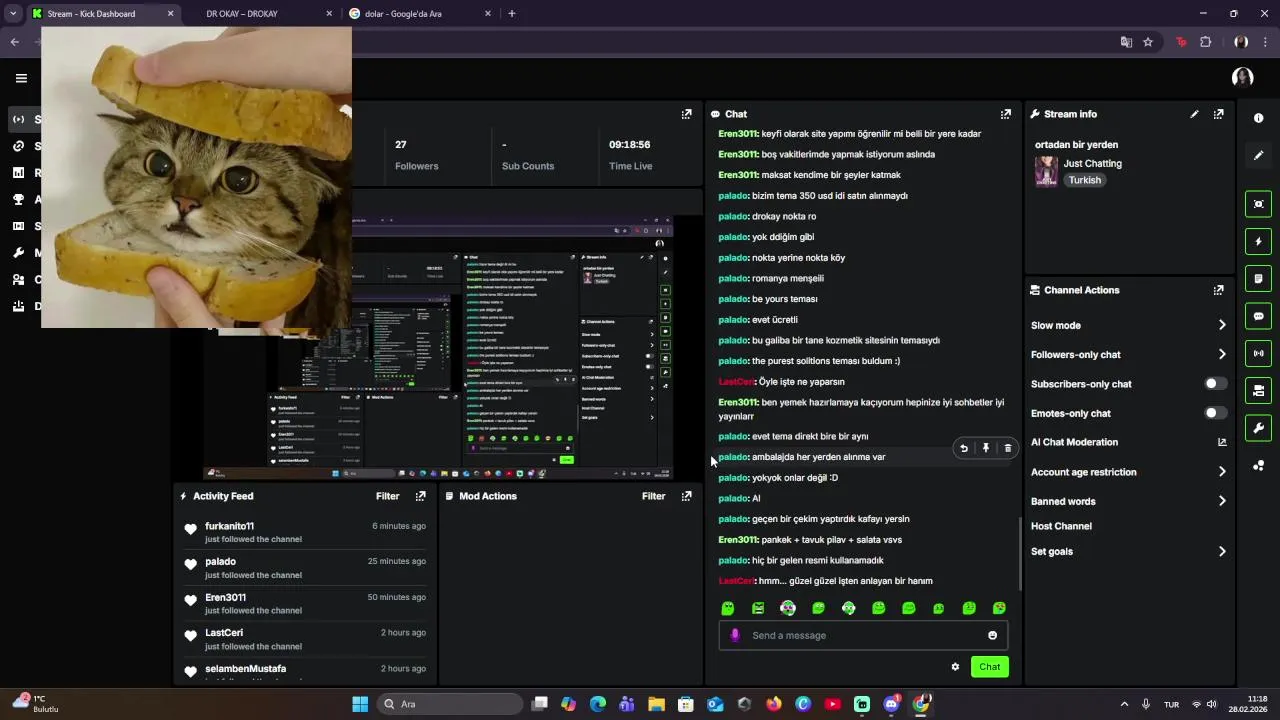Pop out the Chat panel
The width and height of the screenshot is (1280, 720).
(x=1006, y=114)
